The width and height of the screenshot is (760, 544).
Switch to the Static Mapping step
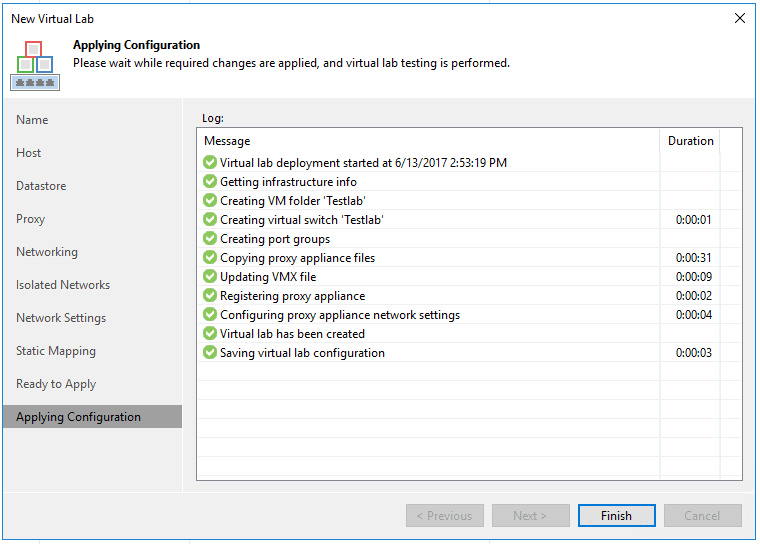56,351
